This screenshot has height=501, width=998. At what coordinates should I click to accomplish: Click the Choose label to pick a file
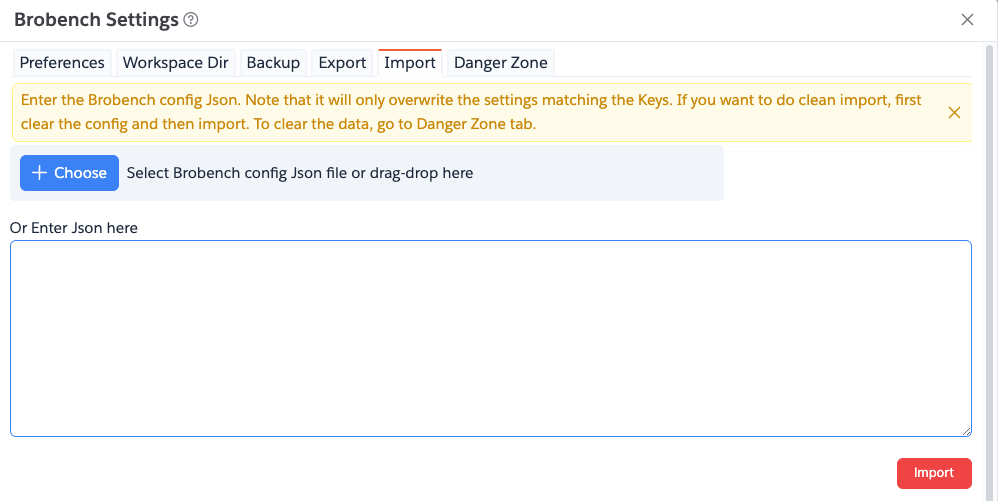[80, 173]
